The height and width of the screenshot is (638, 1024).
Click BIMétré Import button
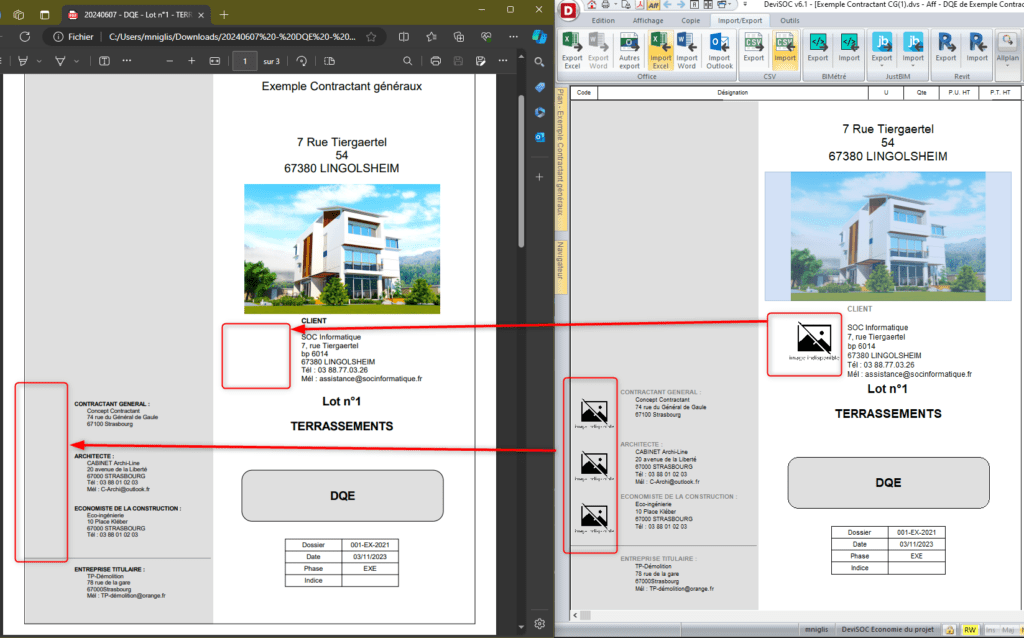click(849, 47)
